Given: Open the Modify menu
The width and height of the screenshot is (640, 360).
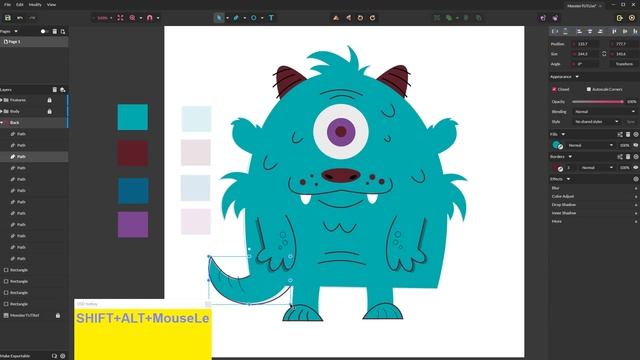Looking at the screenshot, I should 35,5.
